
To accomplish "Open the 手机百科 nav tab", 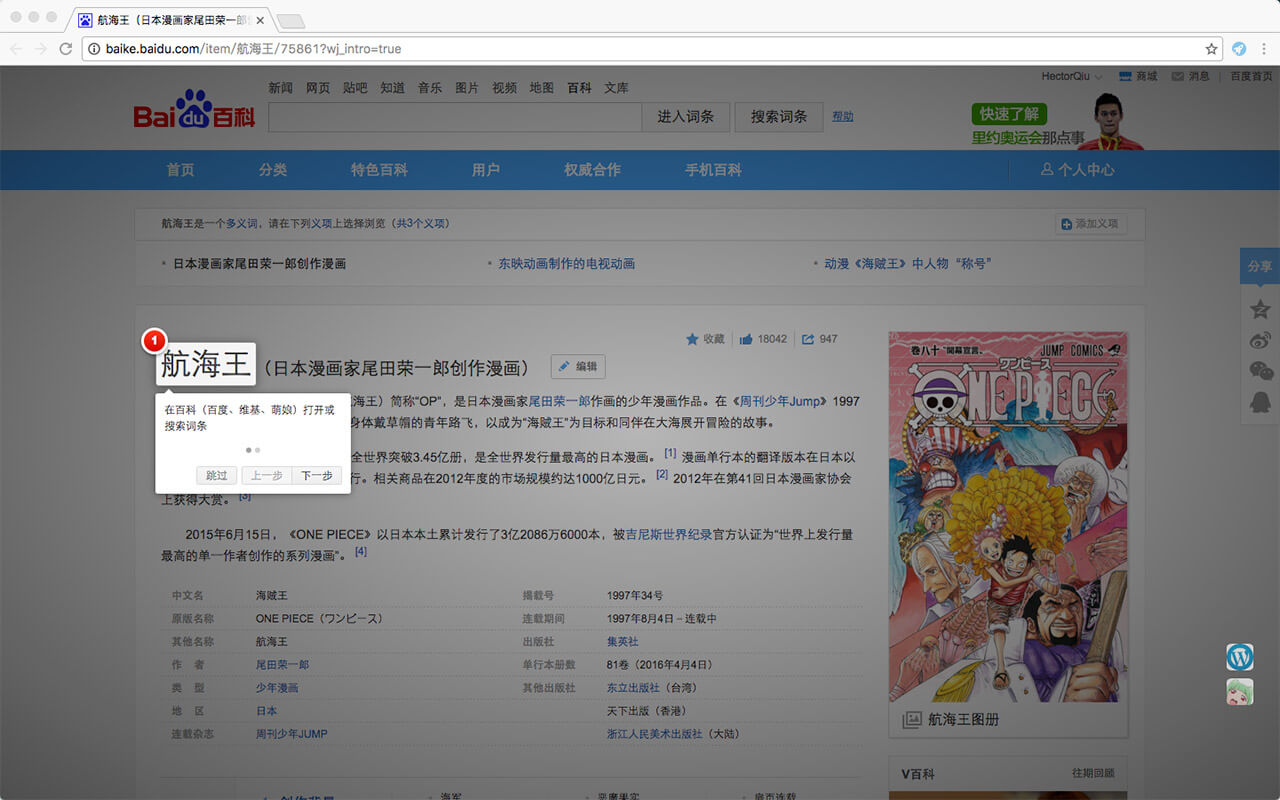I will click(x=713, y=170).
